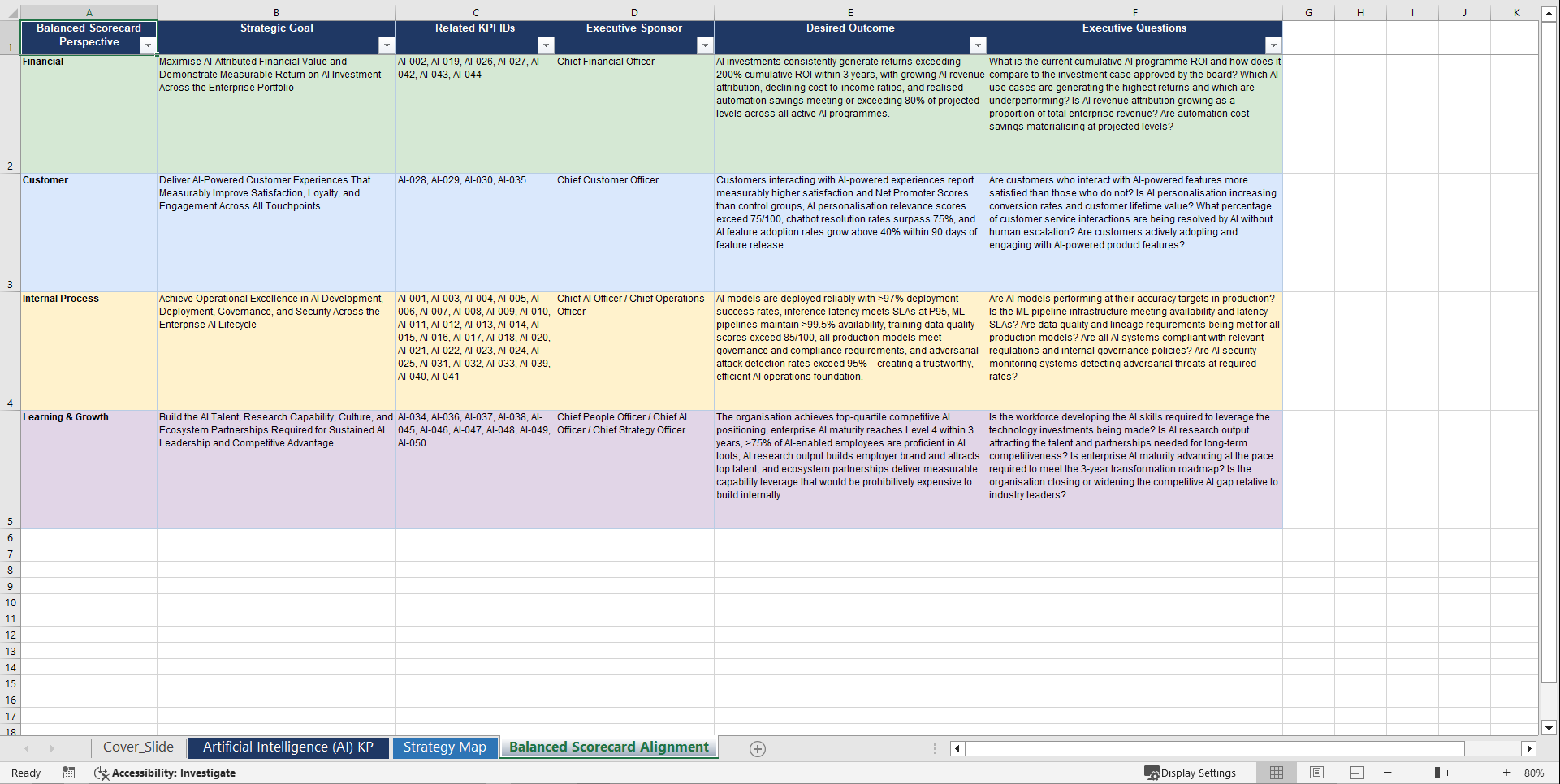The height and width of the screenshot is (784, 1560).
Task: Click the sheet tab bar splitter handle
Action: (x=935, y=748)
